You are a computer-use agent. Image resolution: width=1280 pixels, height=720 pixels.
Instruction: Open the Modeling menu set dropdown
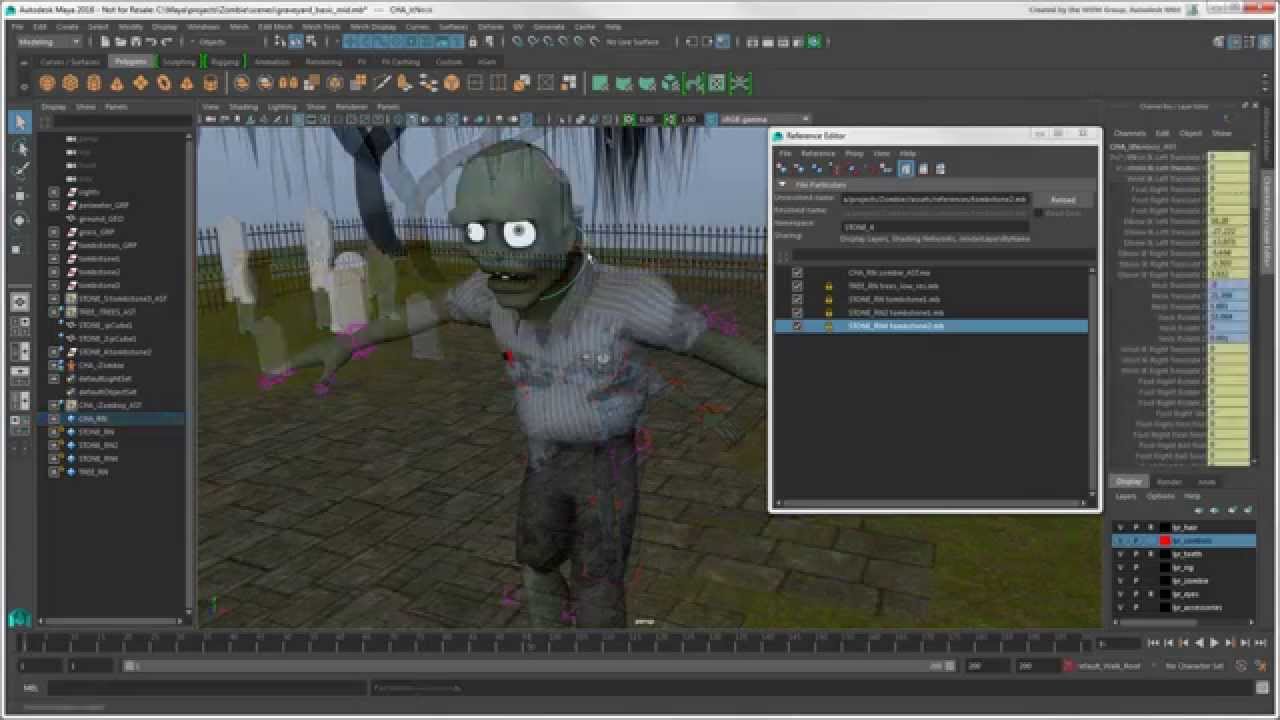(48, 42)
